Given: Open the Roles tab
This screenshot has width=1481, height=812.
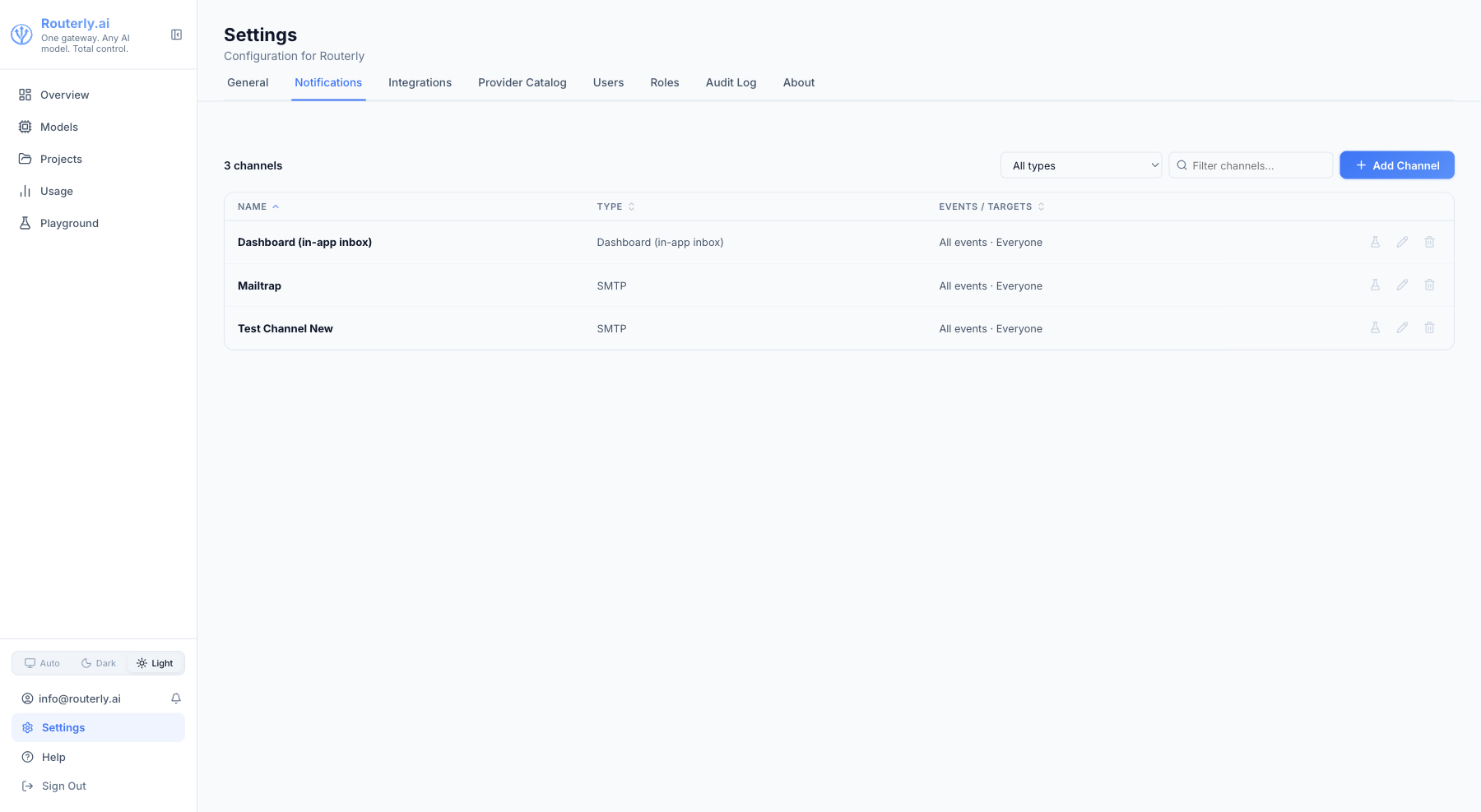Looking at the screenshot, I should (x=665, y=82).
